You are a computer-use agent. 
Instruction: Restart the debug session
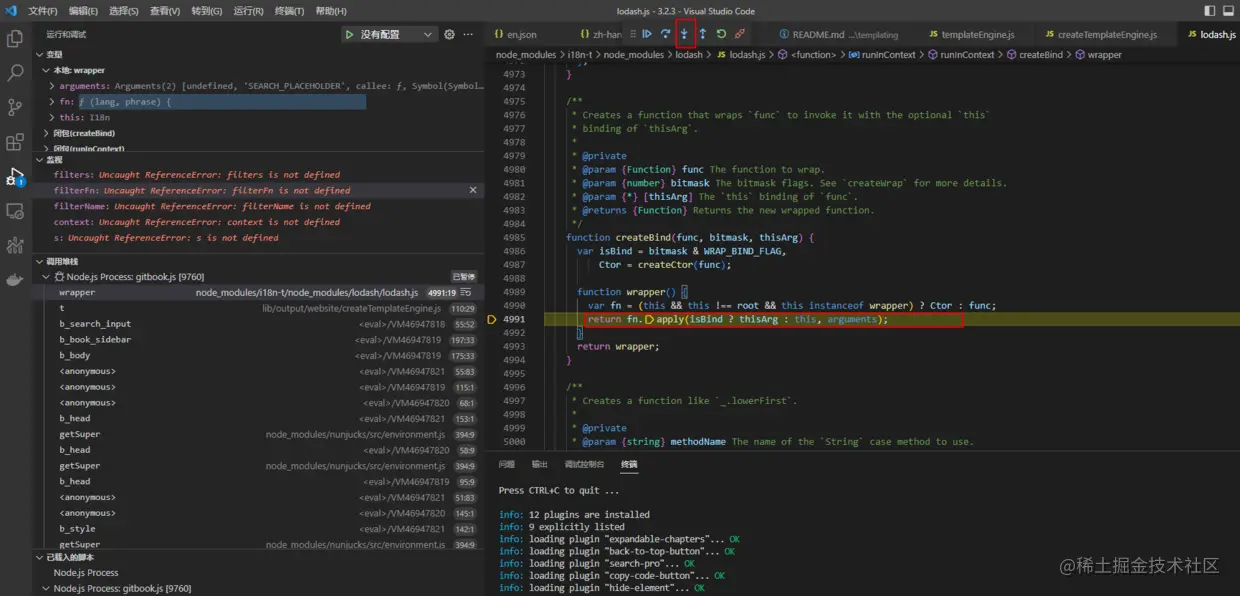[x=721, y=34]
